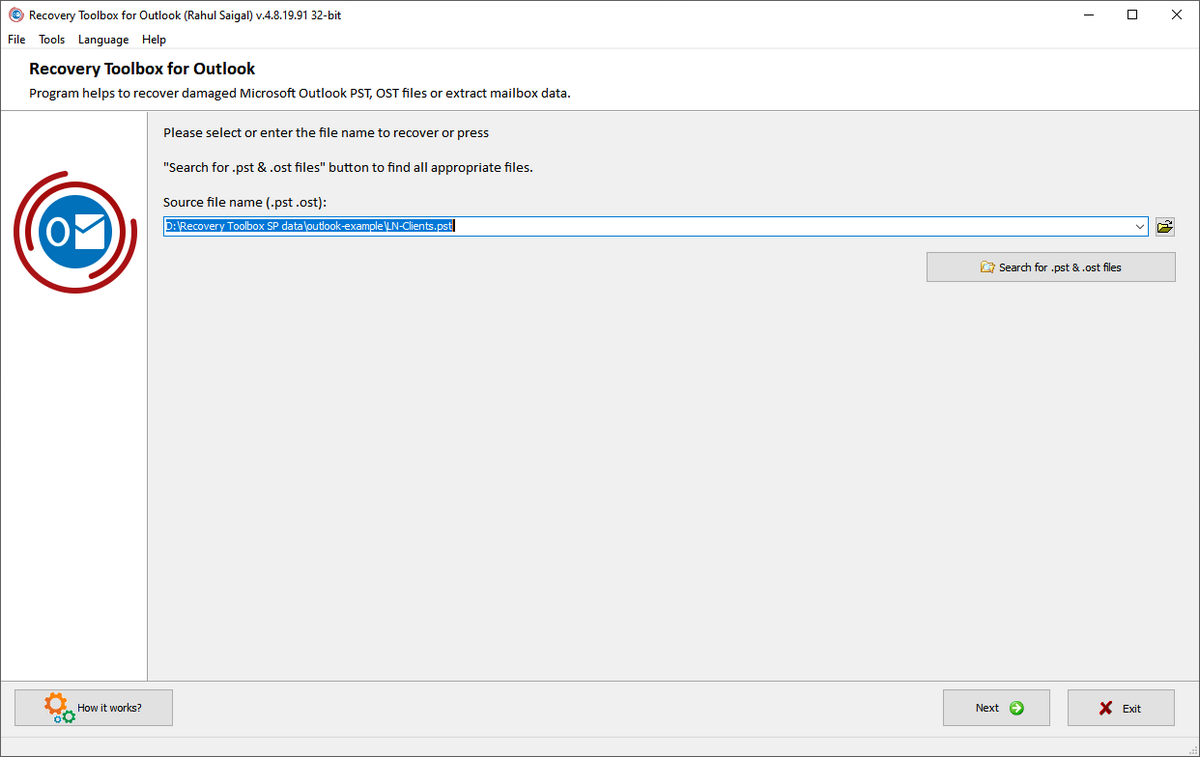Open the File menu

pyautogui.click(x=16, y=39)
